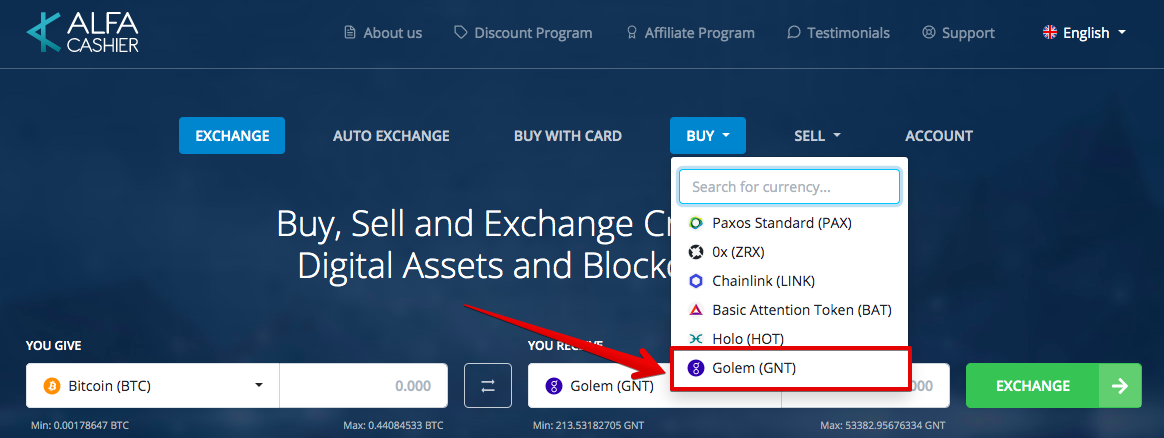The image size is (1164, 438).
Task: Open the About us link
Action: click(x=383, y=33)
